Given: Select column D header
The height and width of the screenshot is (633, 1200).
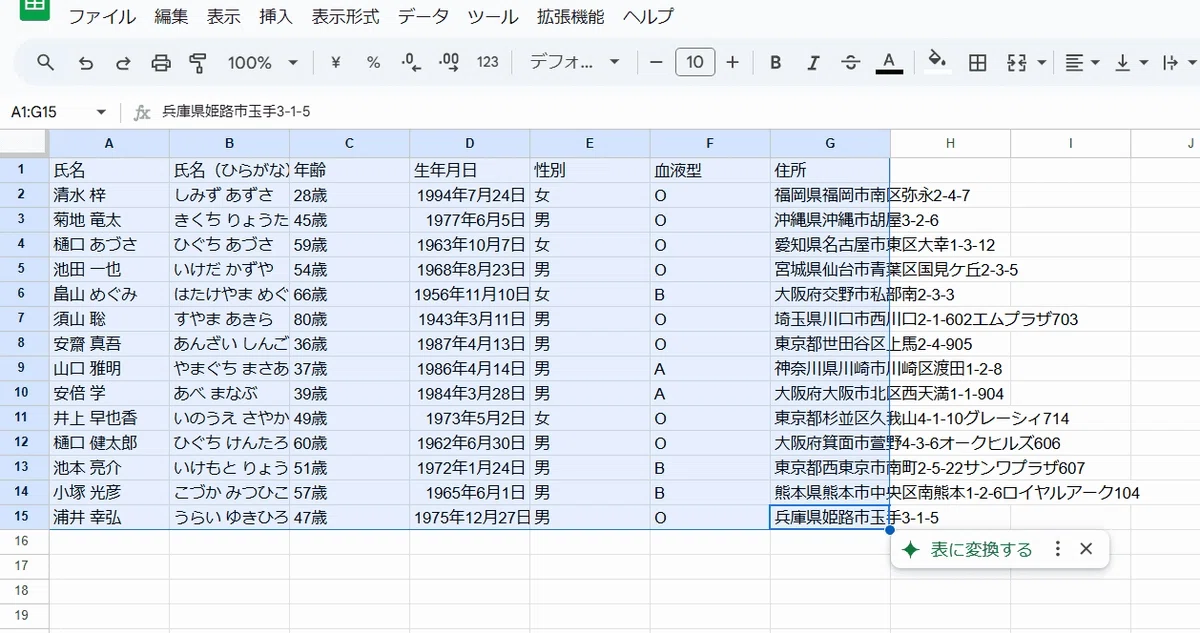Looking at the screenshot, I should [469, 143].
